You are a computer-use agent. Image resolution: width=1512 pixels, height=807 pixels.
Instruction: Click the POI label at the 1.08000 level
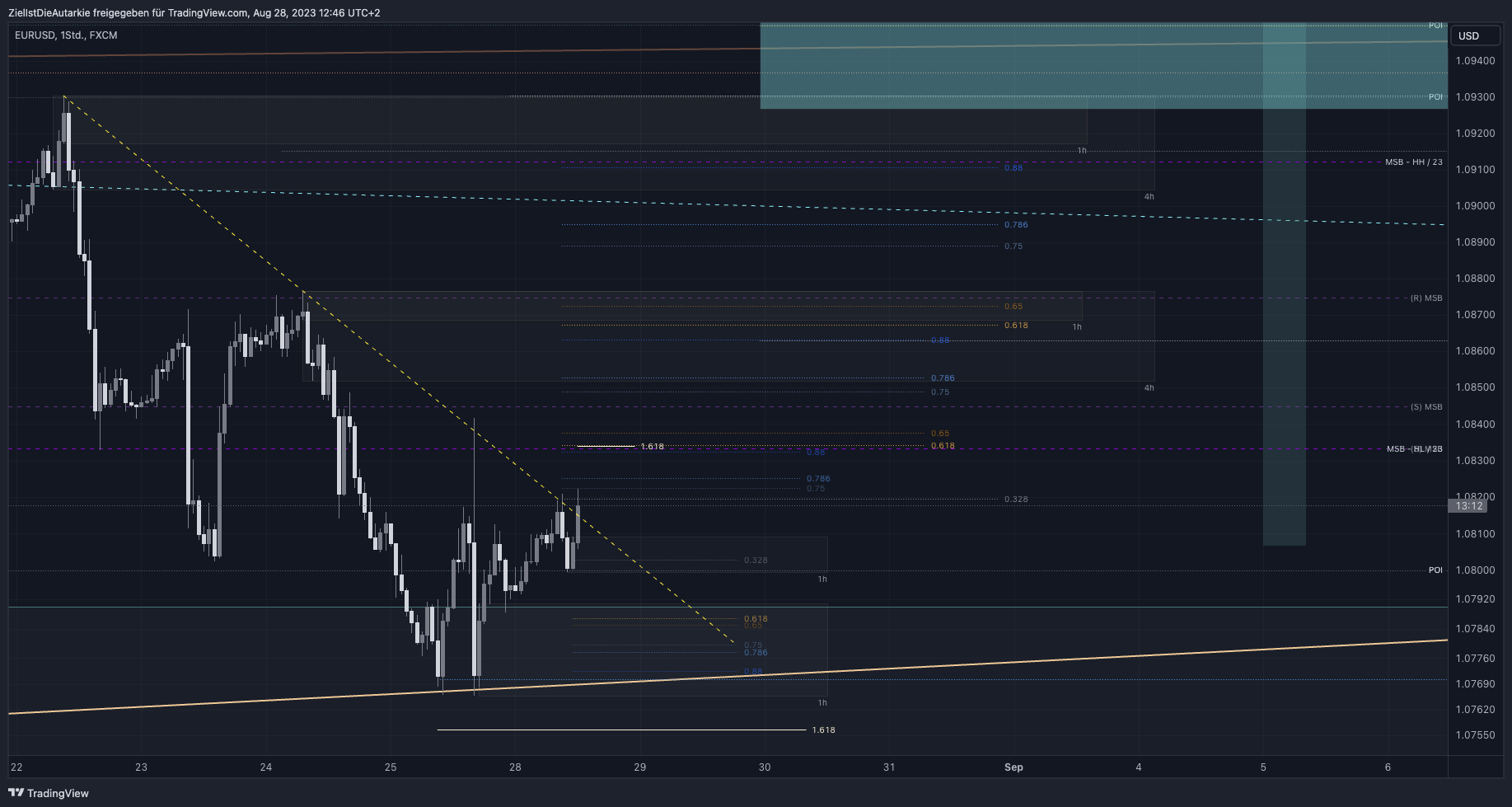(x=1435, y=570)
